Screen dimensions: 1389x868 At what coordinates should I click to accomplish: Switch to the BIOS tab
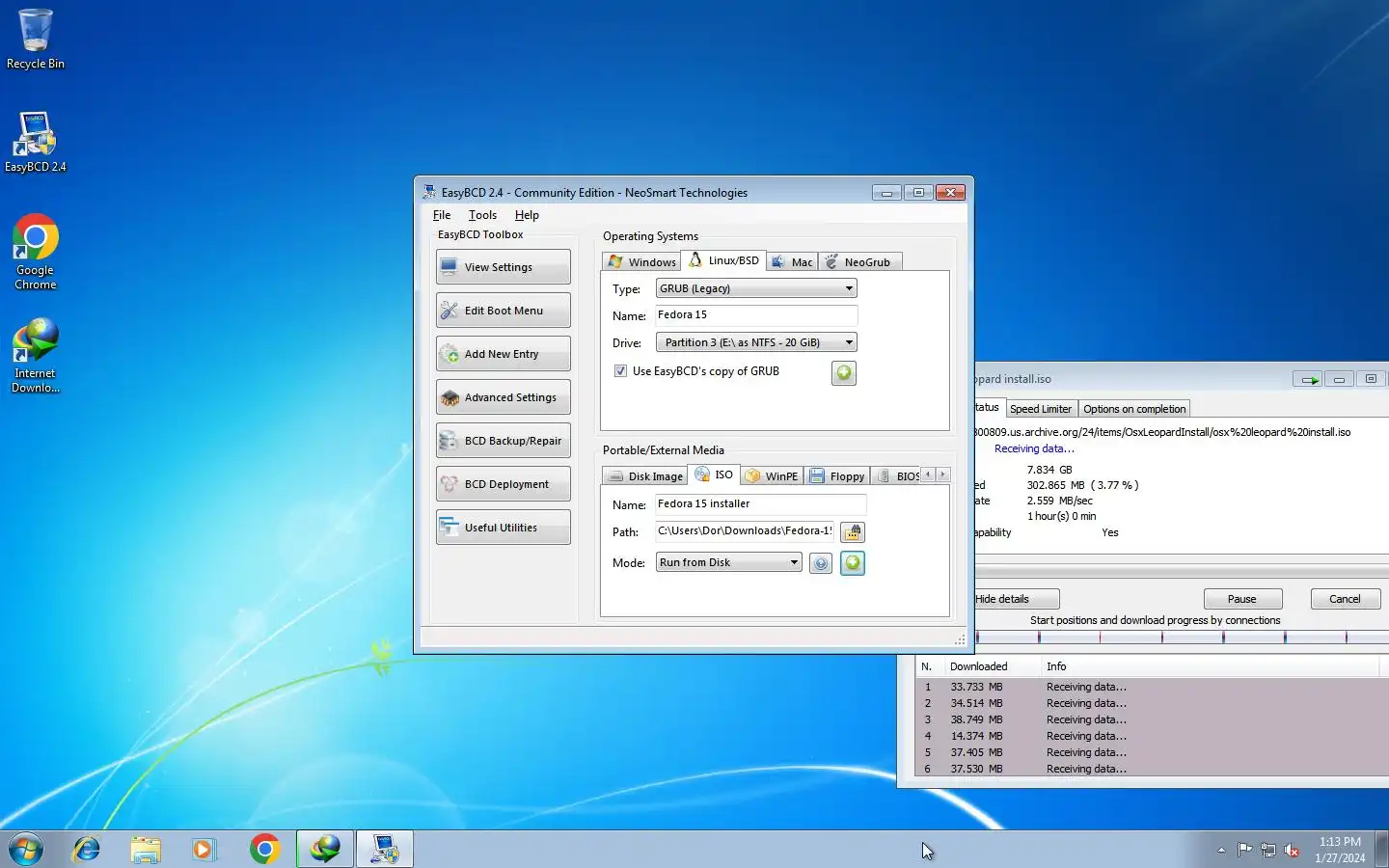click(896, 476)
